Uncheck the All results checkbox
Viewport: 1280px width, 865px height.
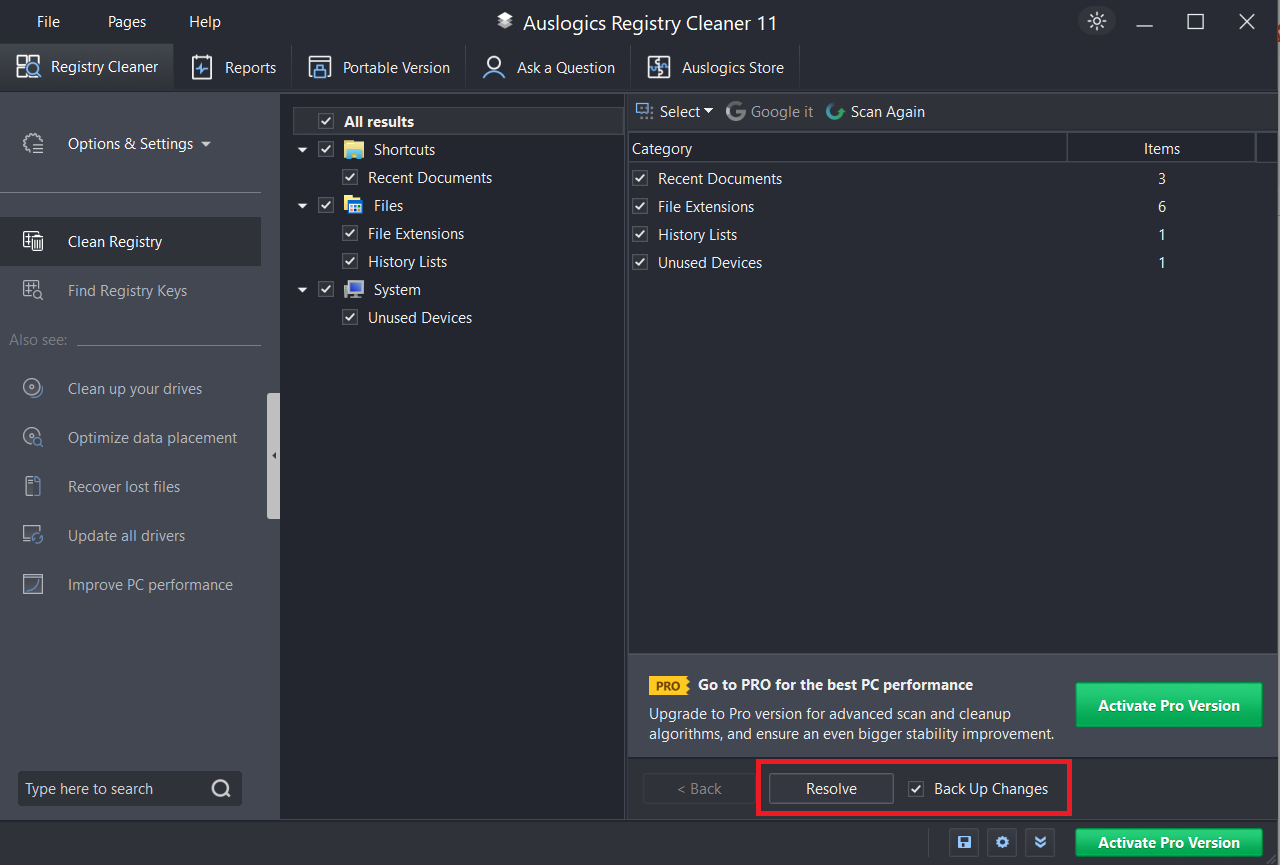click(326, 121)
